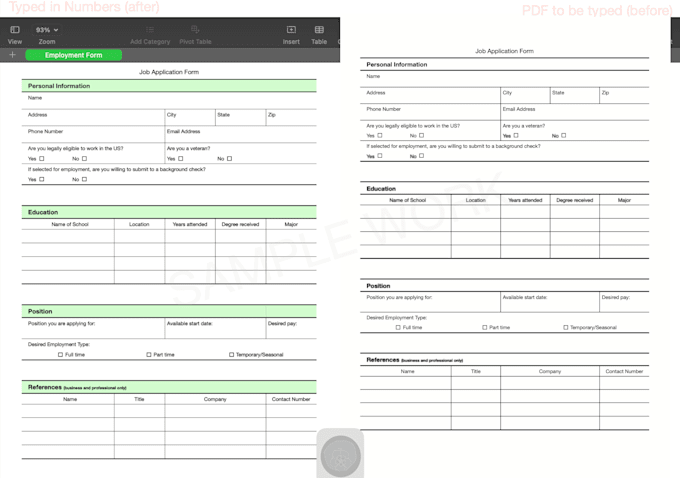The image size is (680, 478).
Task: Check No for legally eligible in Numbers sheet
Action: point(85,159)
